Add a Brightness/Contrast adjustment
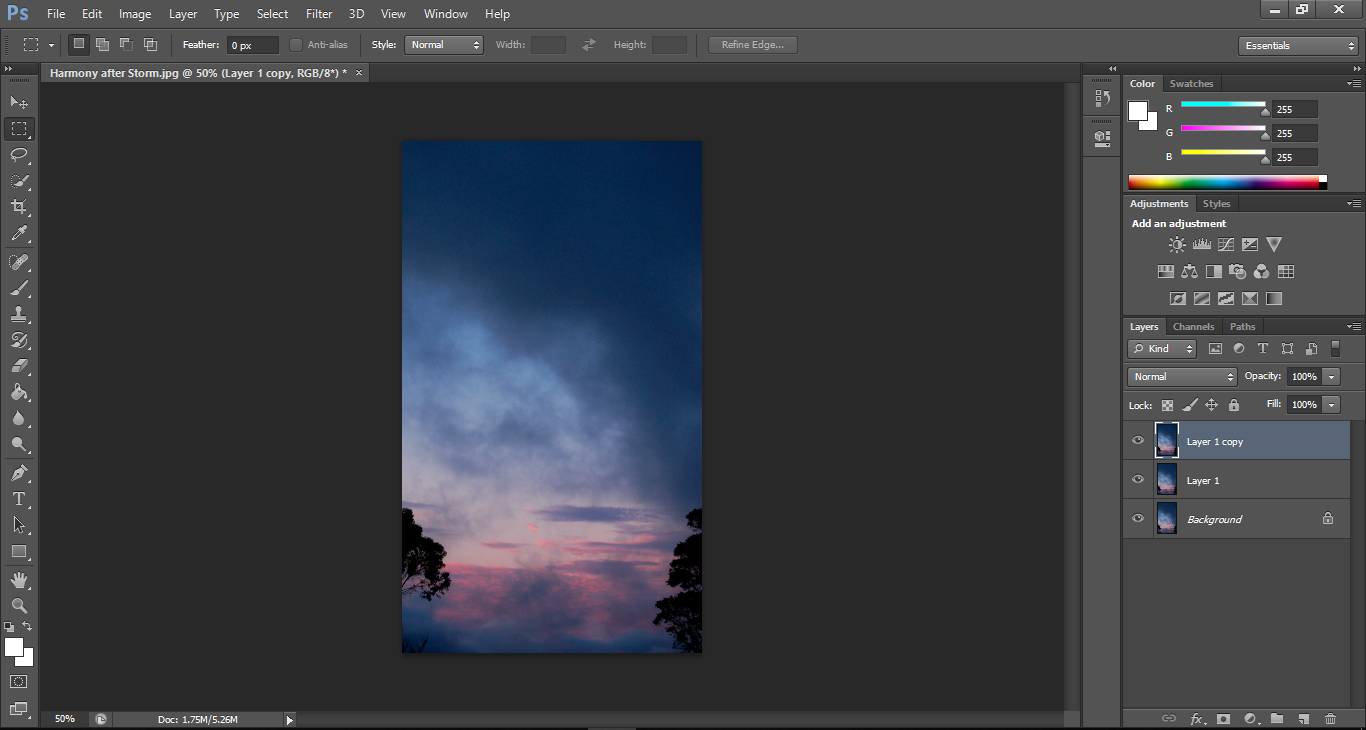This screenshot has width=1366, height=730. tap(1177, 245)
